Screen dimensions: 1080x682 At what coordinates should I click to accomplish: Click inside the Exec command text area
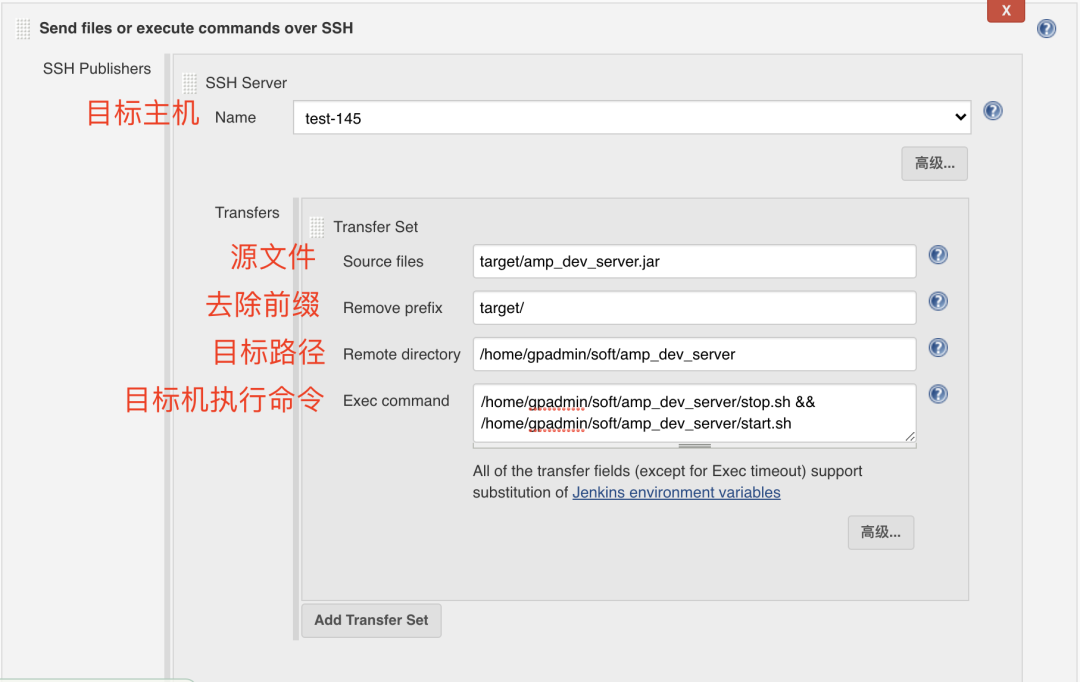tap(694, 412)
